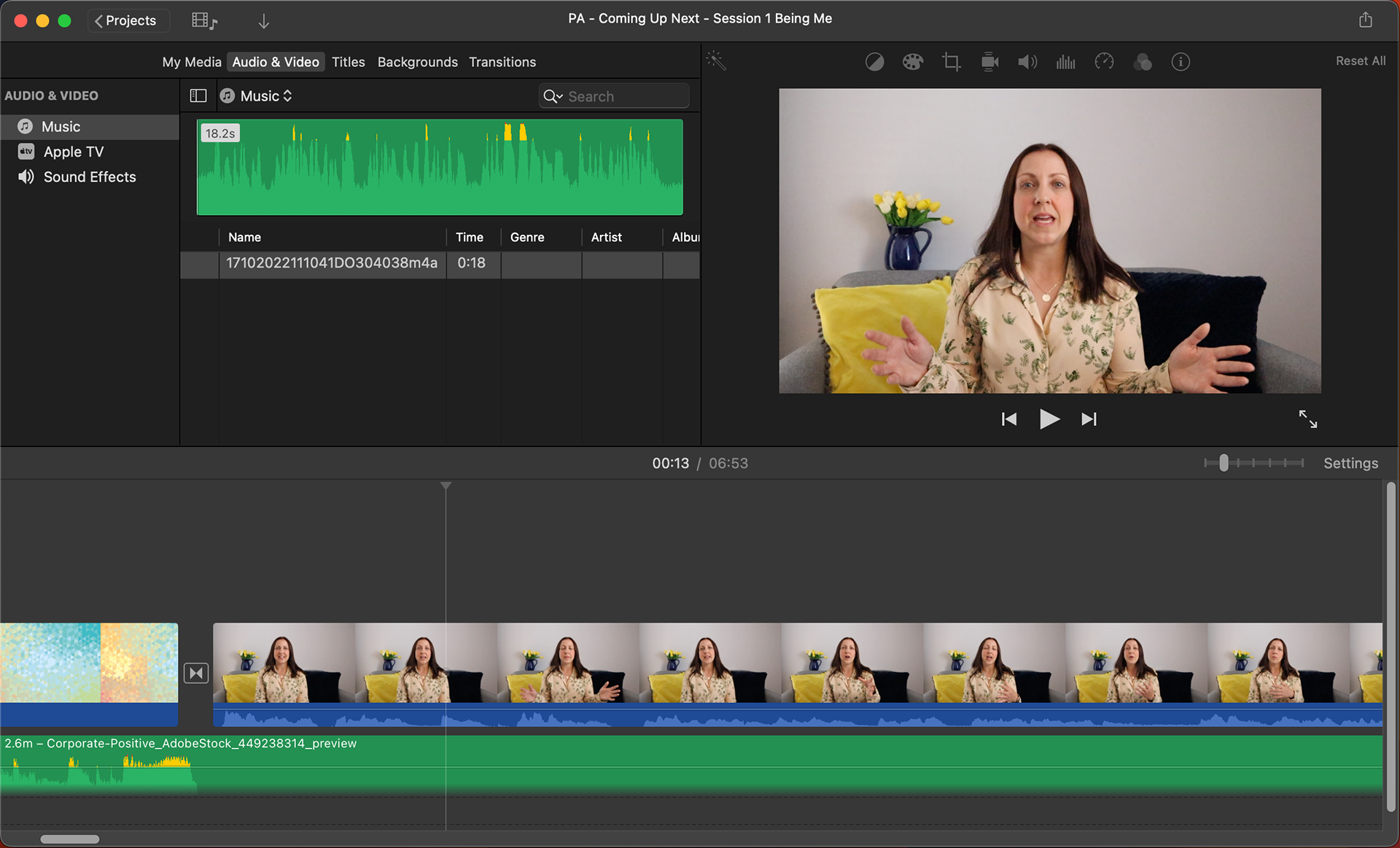This screenshot has width=1400, height=848.
Task: Open noise reduction and equalizer tool
Action: (x=1065, y=62)
